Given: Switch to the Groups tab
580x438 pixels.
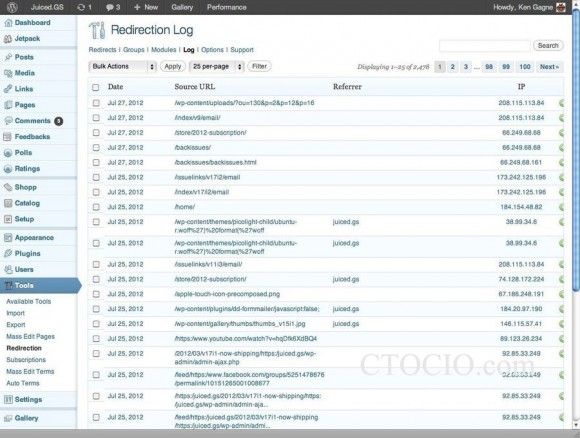Looking at the screenshot, I should [134, 50].
